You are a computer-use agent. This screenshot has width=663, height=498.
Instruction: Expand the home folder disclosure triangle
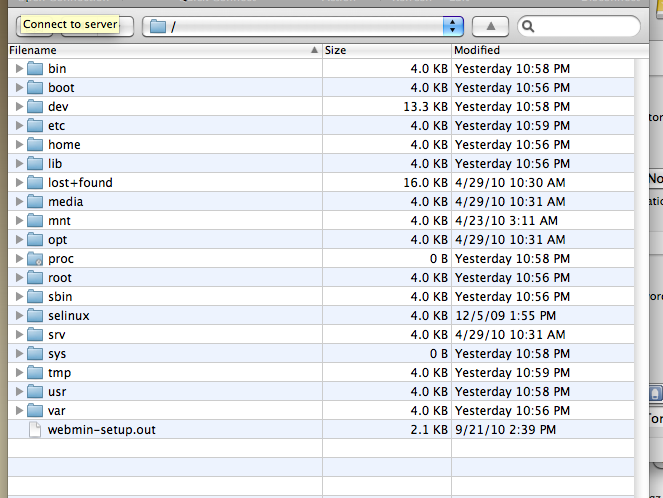coord(19,145)
